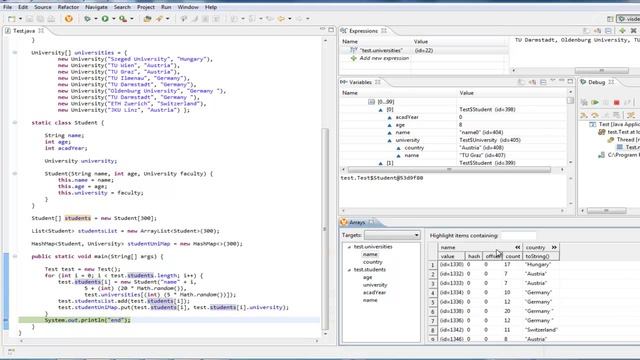Click row header number 4 in Arrays table

point(432,293)
